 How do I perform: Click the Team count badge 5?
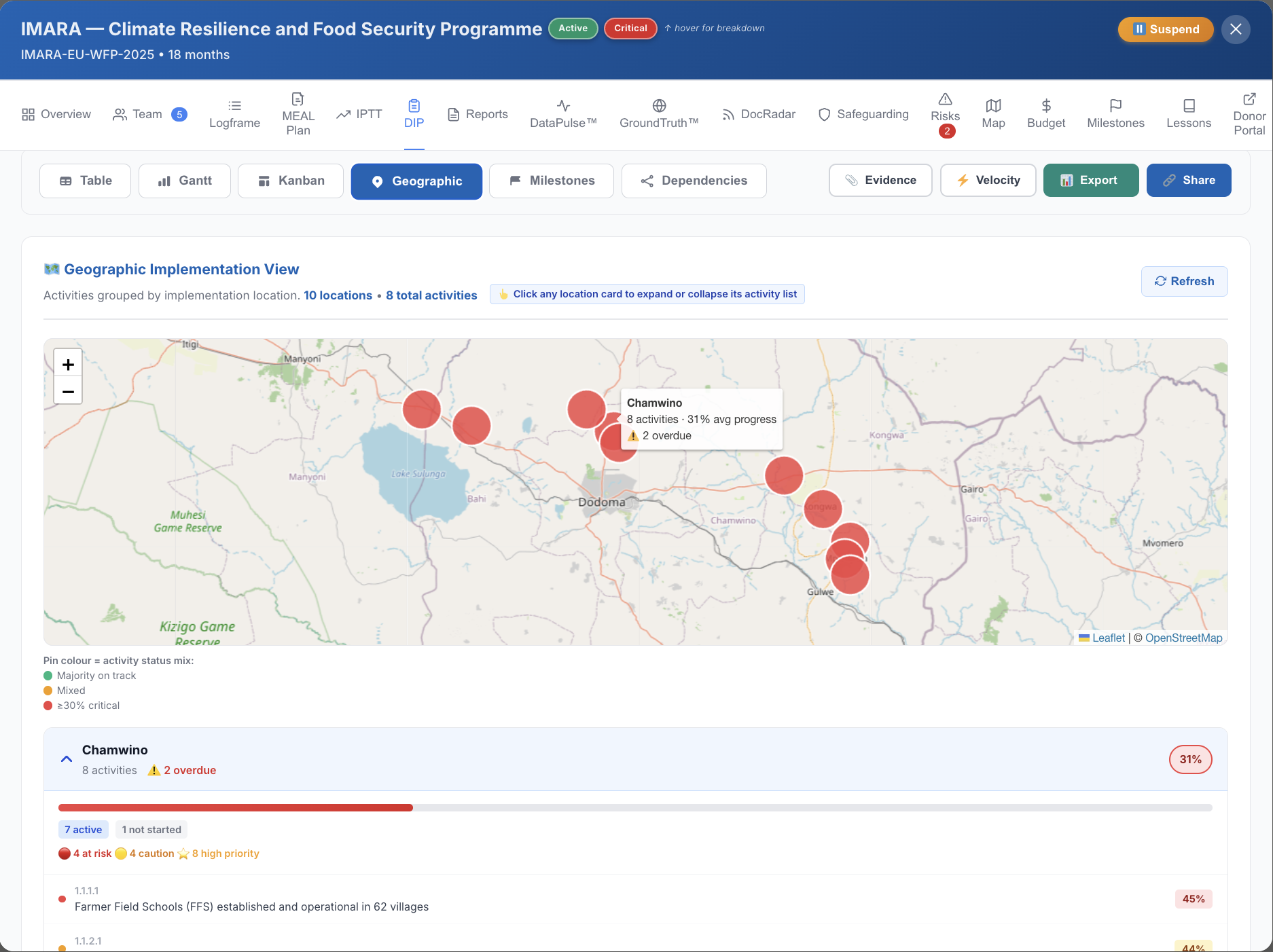[179, 114]
